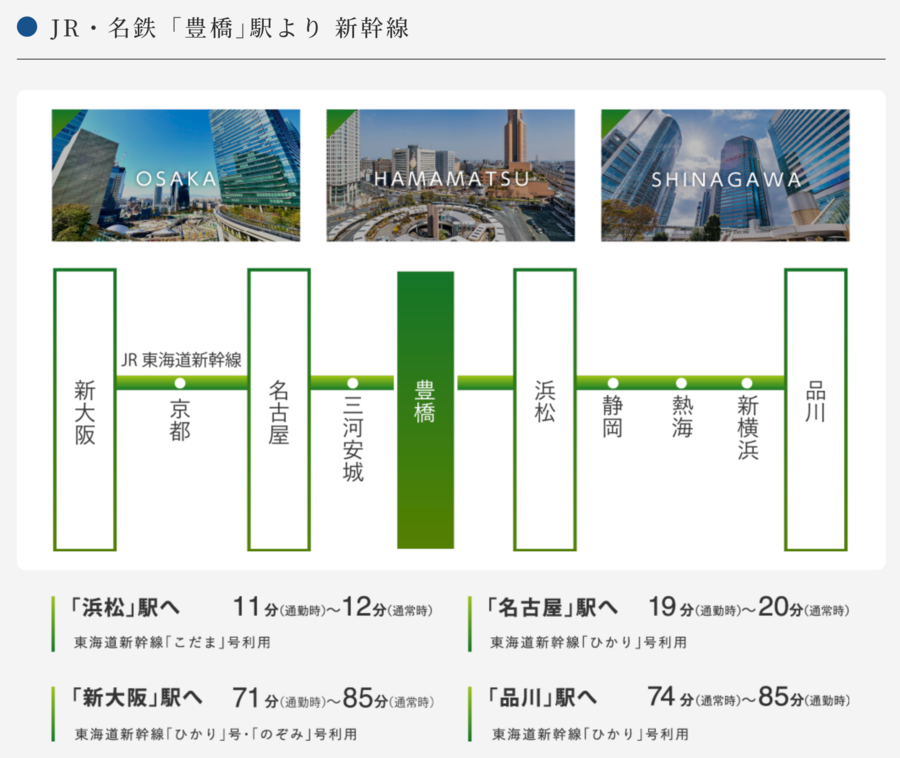
Task: Click the 「品川」駅へ travel time heading
Action: pos(541,697)
